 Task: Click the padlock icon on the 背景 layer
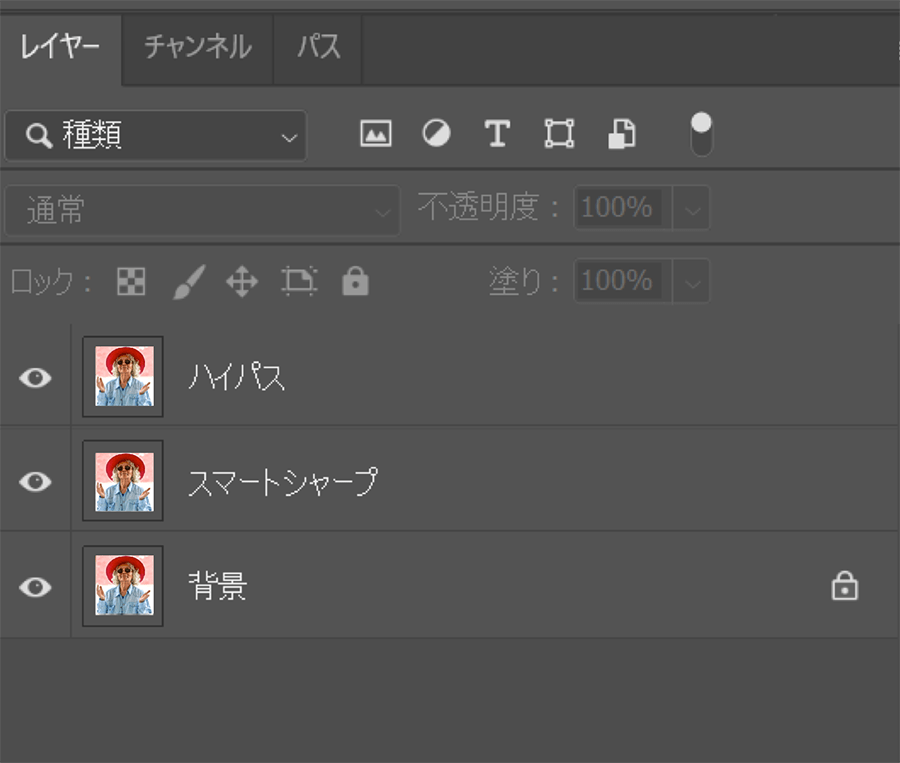[x=844, y=586]
